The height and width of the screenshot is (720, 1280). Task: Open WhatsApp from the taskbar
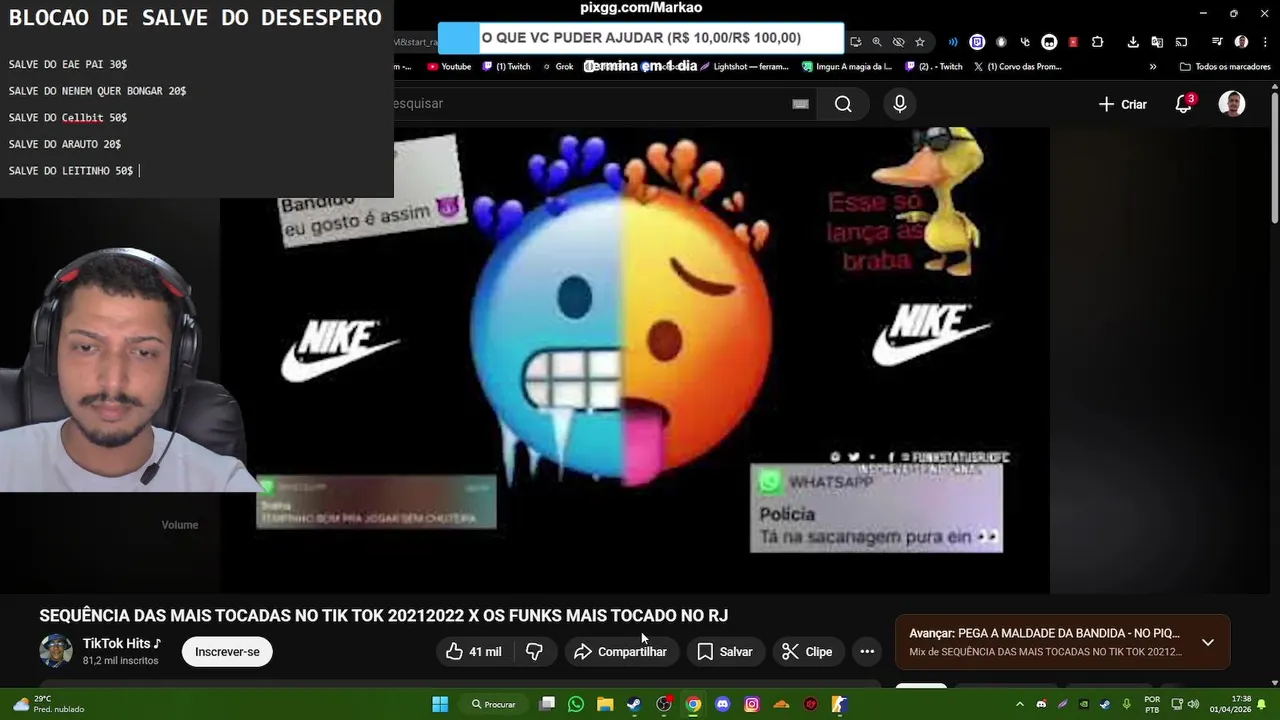click(576, 704)
